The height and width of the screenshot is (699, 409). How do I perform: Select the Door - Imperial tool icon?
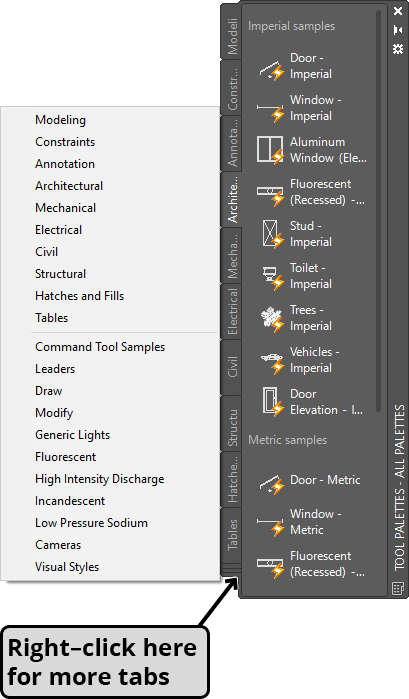272,70
